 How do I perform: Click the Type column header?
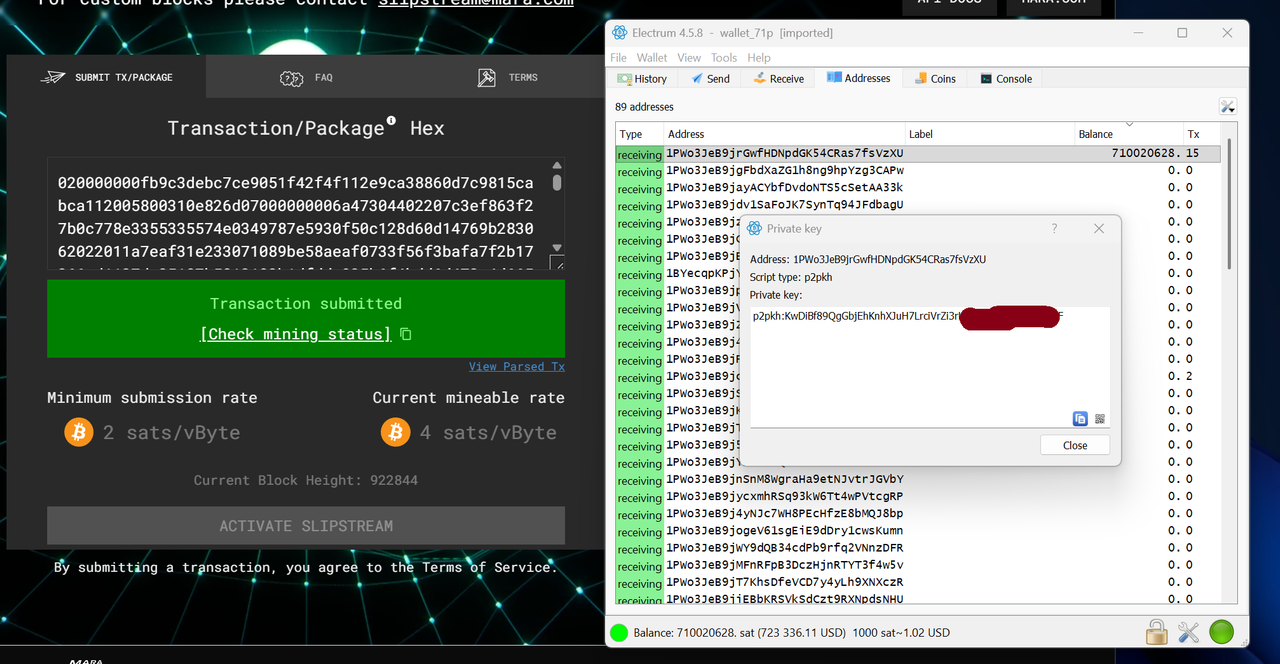tap(640, 134)
